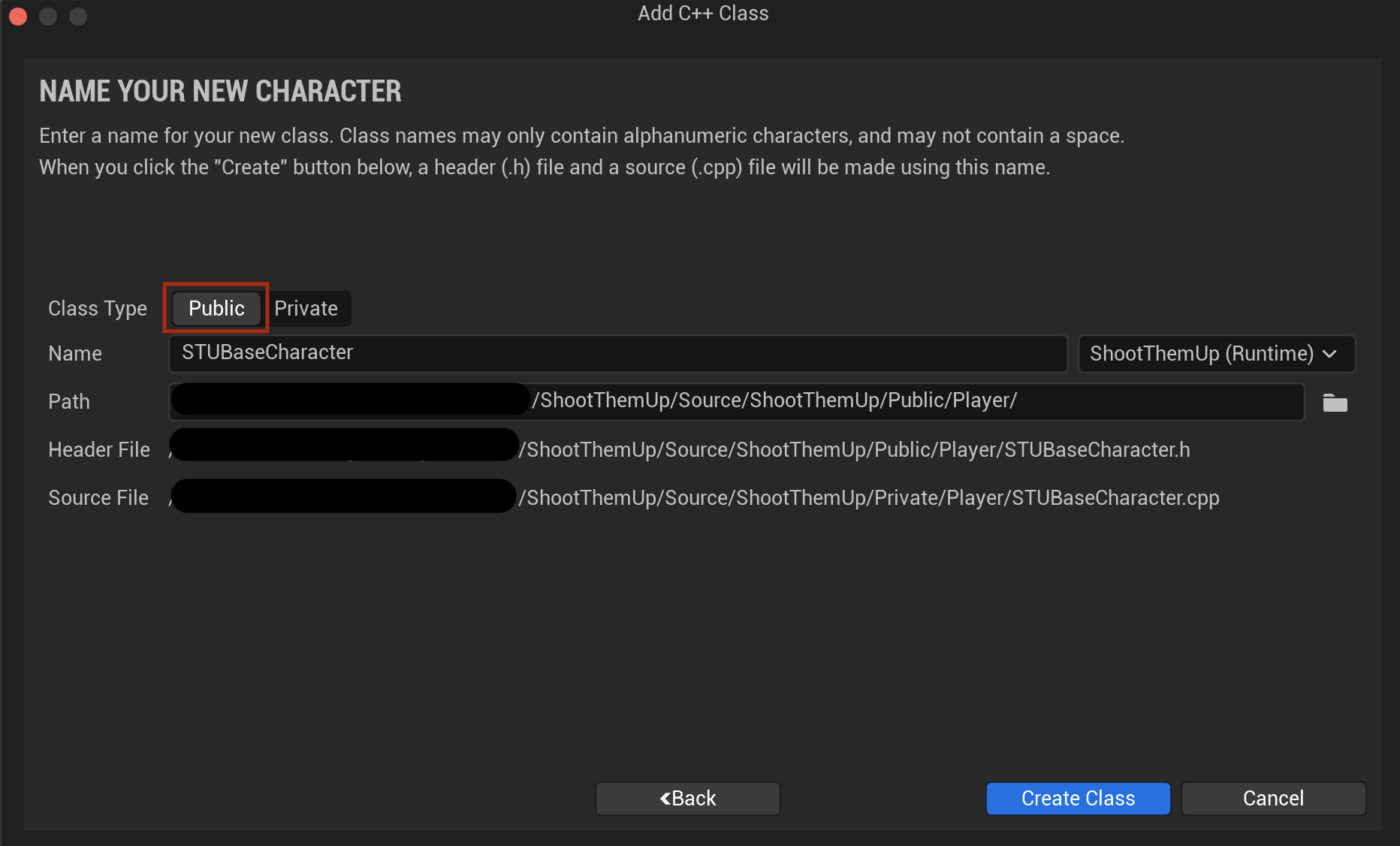Switch class type to Private
The width and height of the screenshot is (1400, 846).
pos(306,308)
